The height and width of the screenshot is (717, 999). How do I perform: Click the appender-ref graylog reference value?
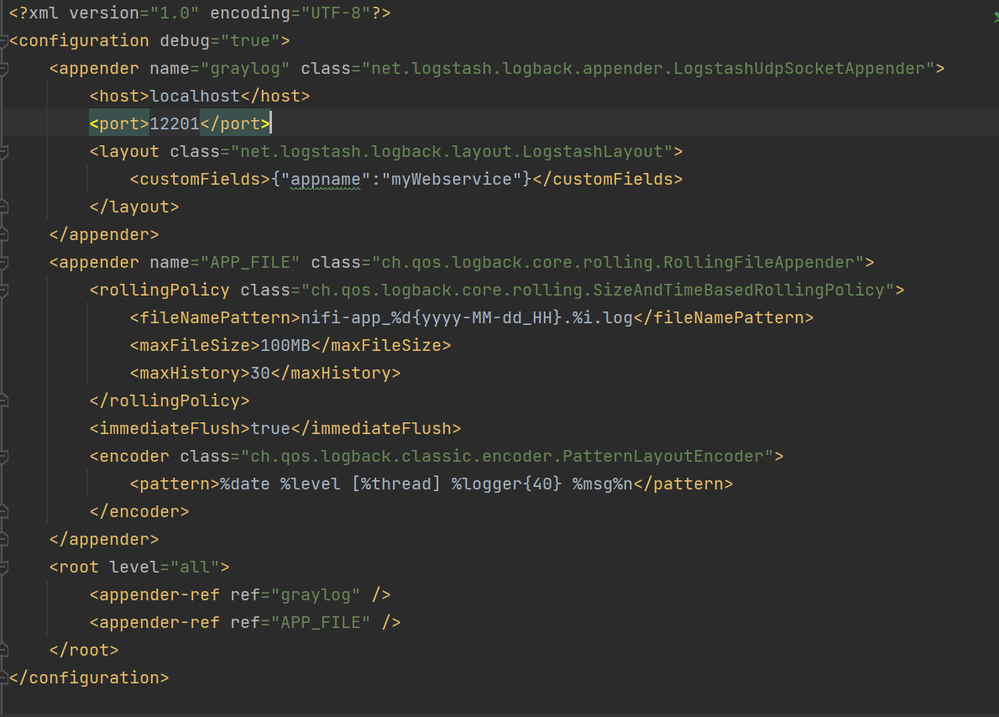pyautogui.click(x=315, y=595)
